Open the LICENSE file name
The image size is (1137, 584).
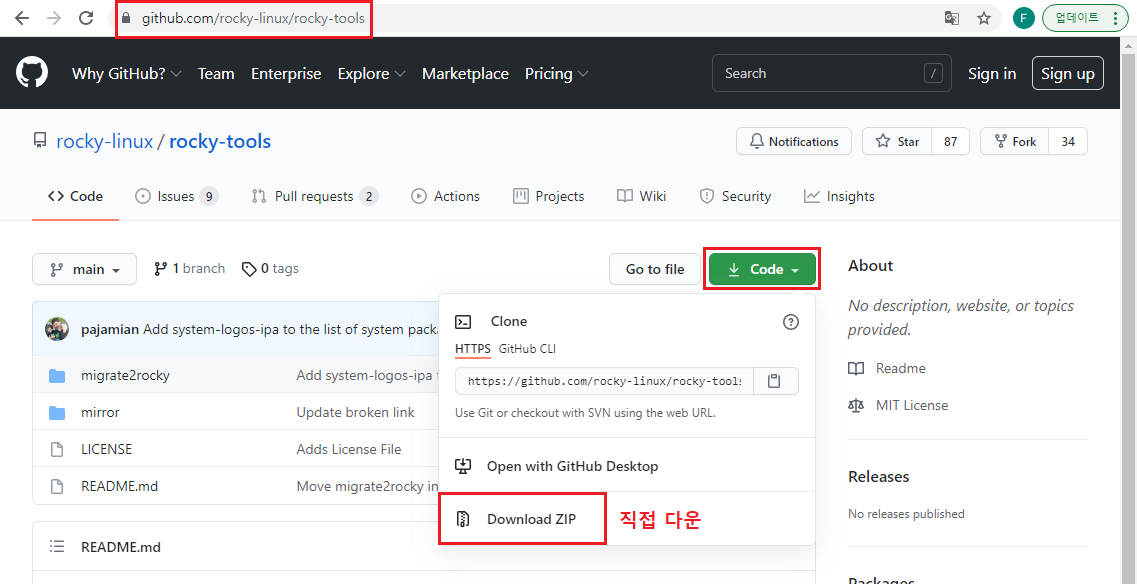pyautogui.click(x=107, y=449)
